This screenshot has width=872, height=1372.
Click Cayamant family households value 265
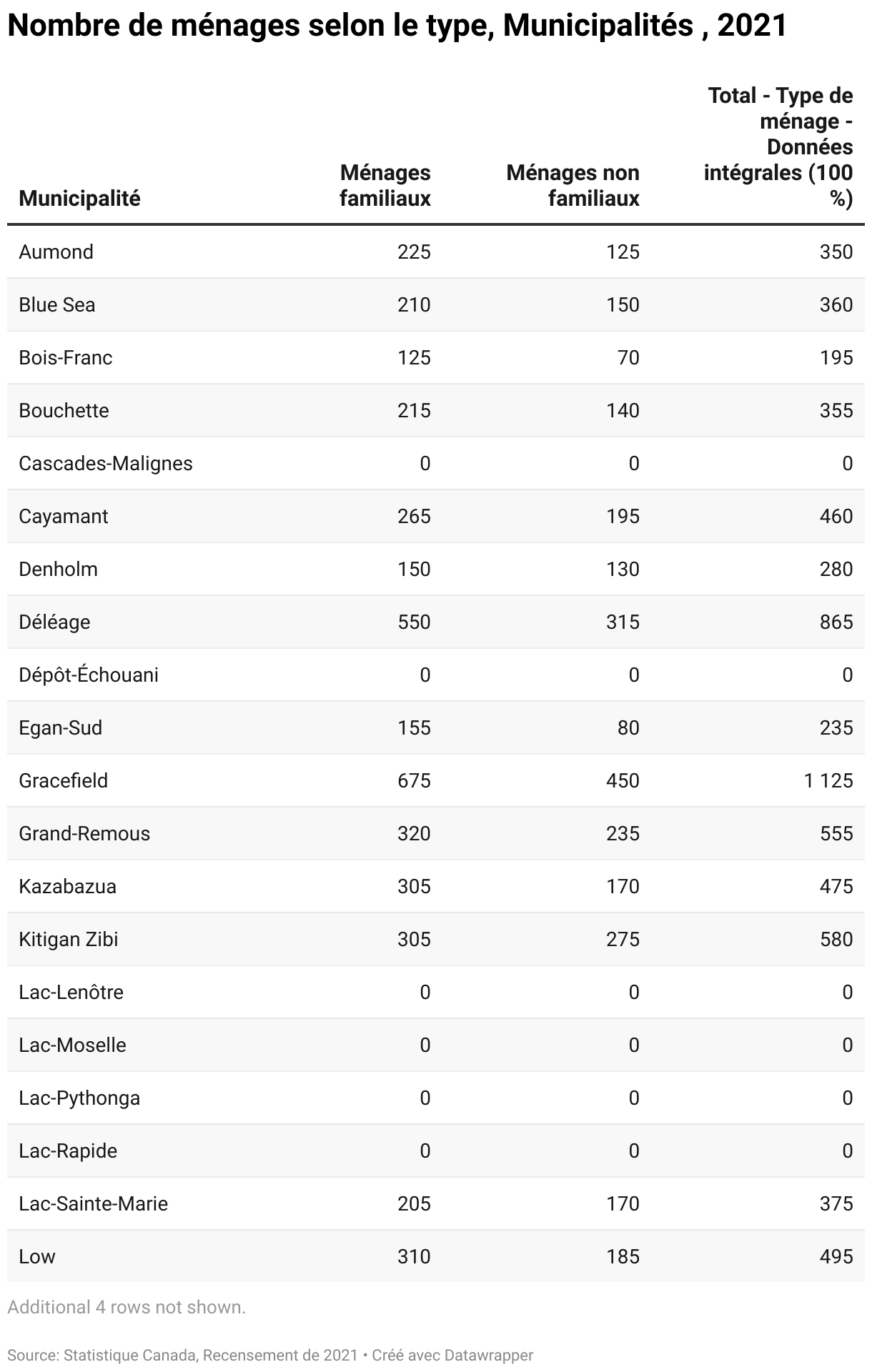(415, 516)
